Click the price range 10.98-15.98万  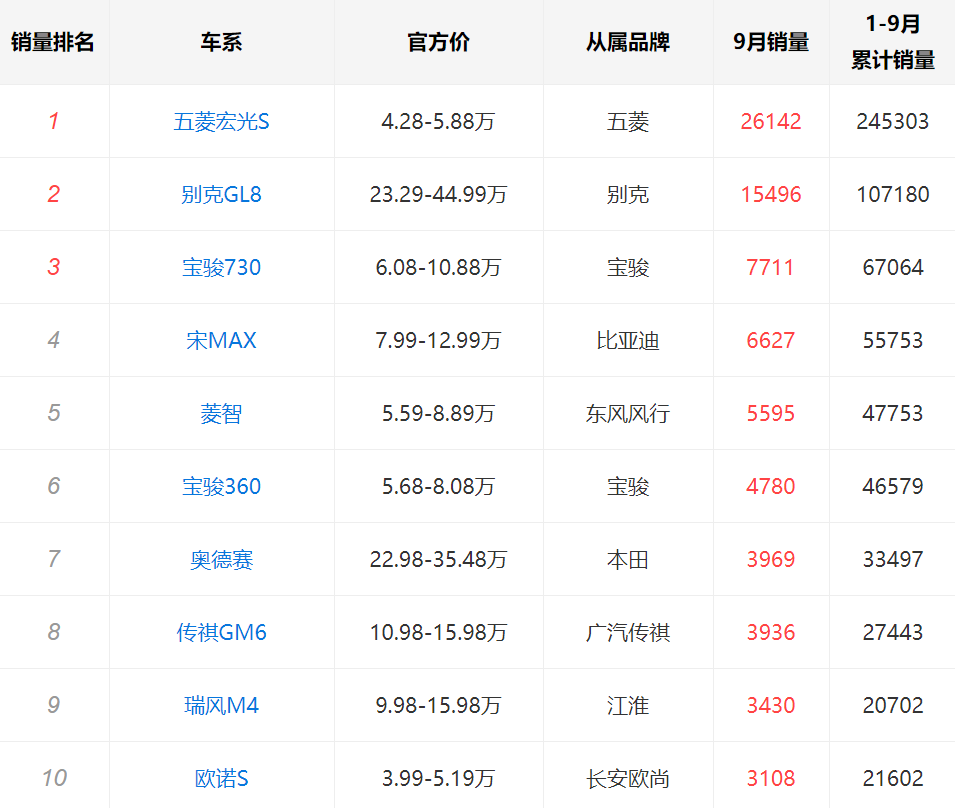[439, 633]
